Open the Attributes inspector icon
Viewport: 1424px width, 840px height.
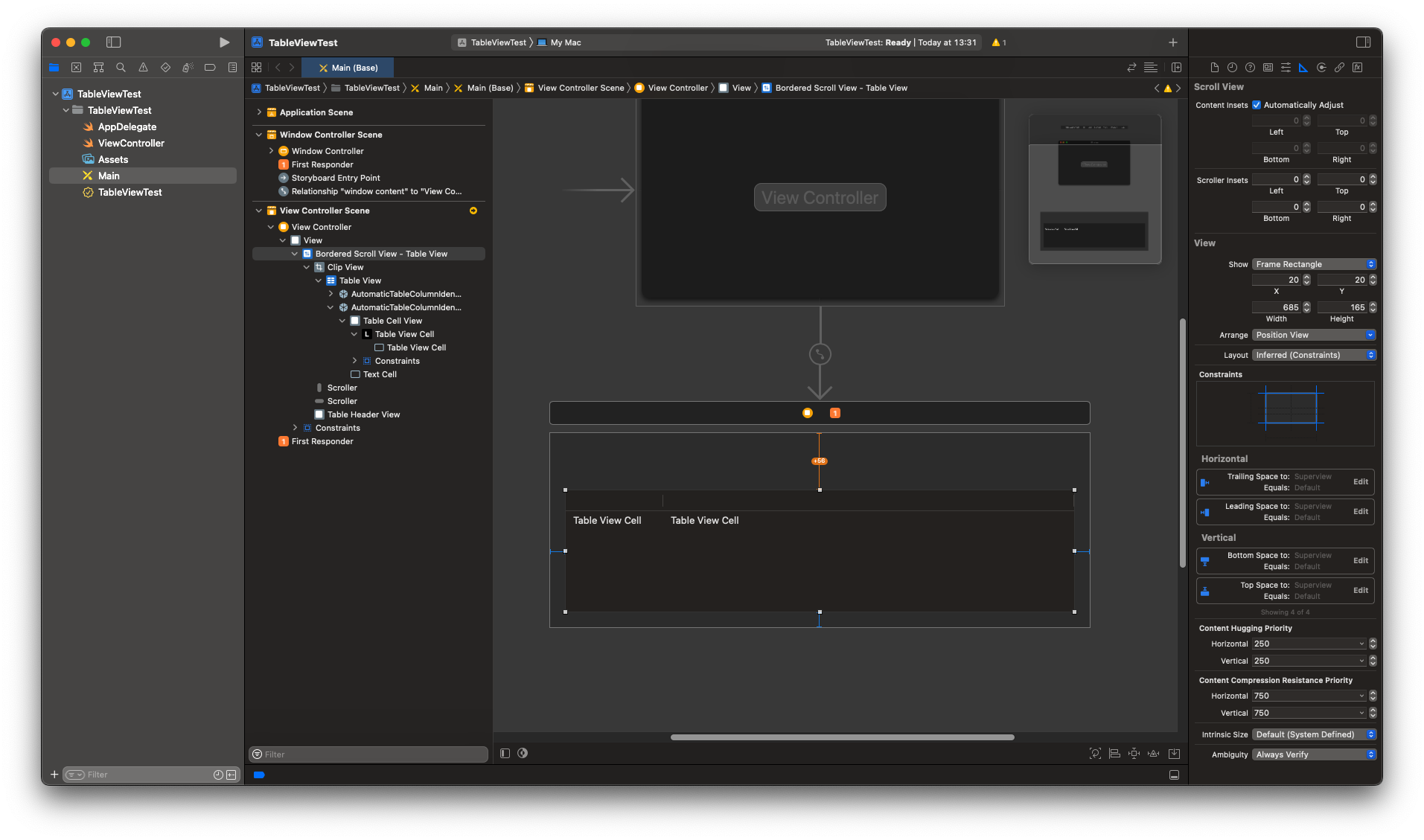coord(1286,68)
